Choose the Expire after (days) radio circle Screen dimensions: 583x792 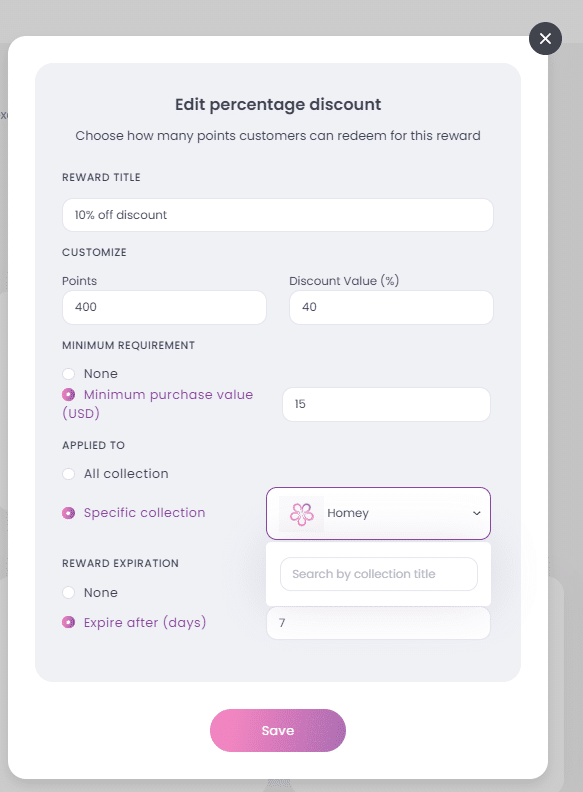[69, 622]
